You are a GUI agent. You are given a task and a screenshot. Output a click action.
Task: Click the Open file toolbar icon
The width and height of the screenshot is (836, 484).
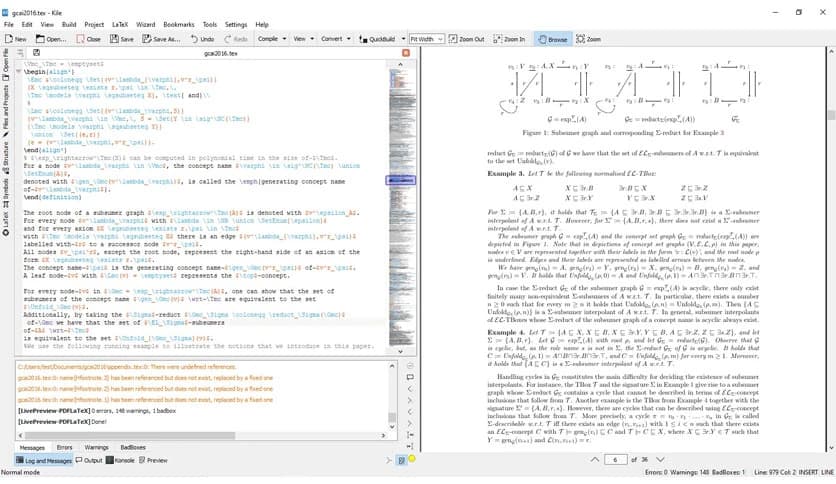coord(50,39)
